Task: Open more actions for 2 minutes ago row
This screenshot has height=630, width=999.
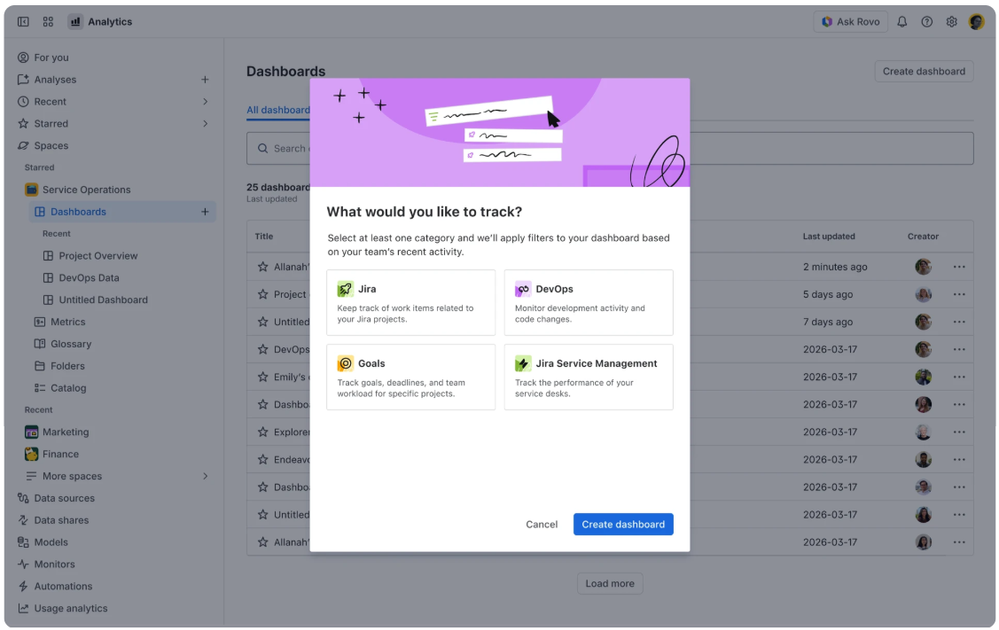Action: click(x=959, y=267)
